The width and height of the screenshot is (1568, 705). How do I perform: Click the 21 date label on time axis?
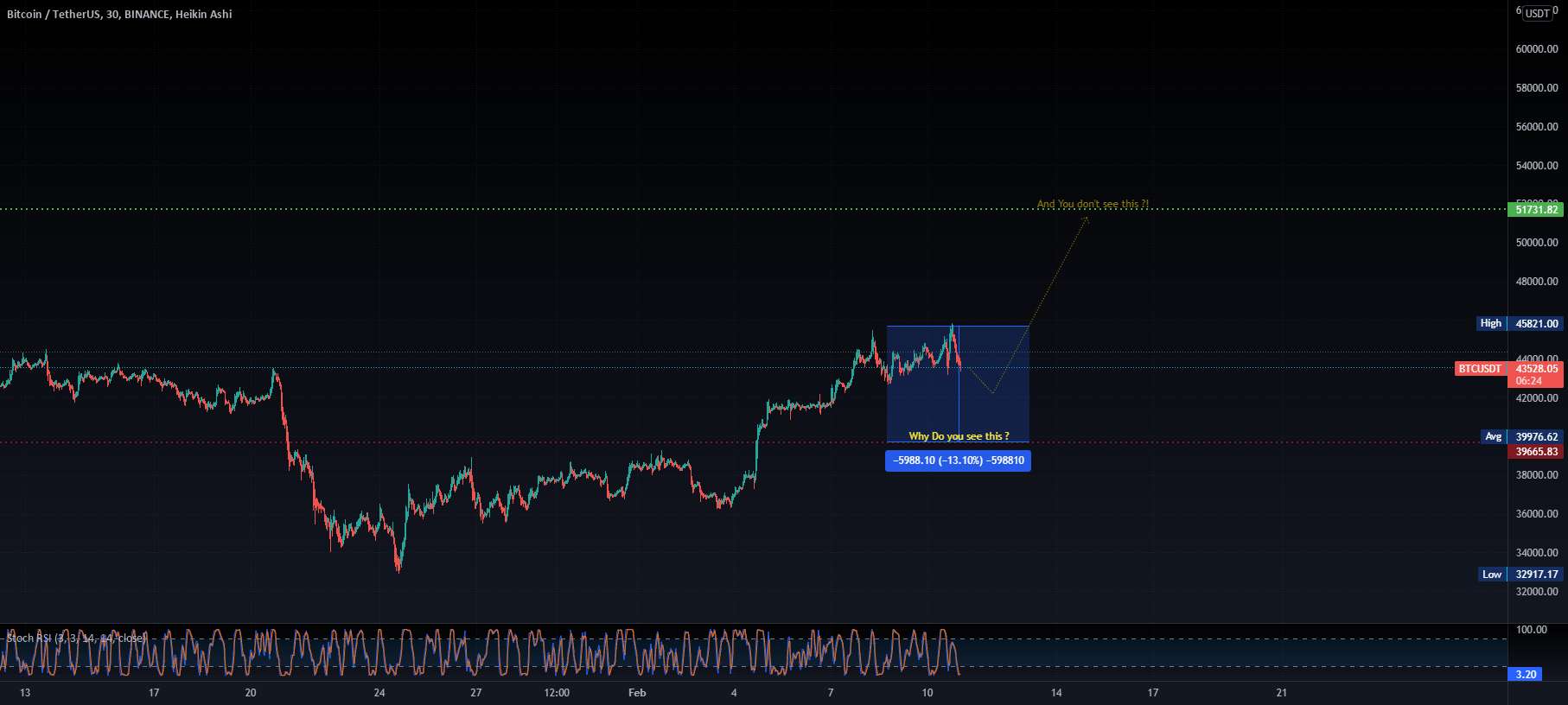[1282, 693]
